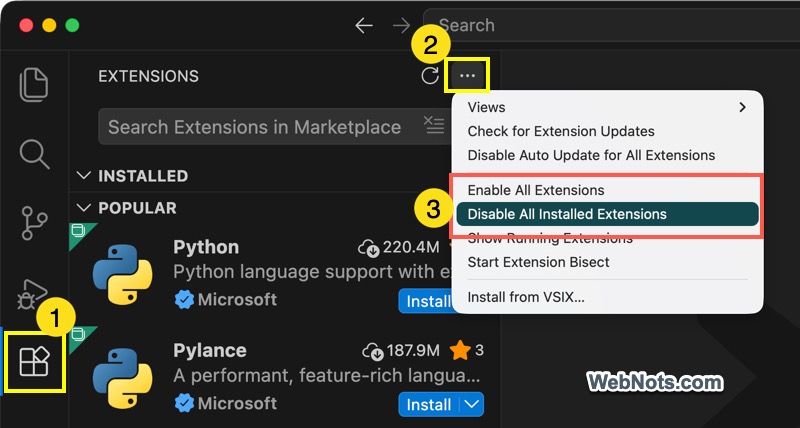800x428 pixels.
Task: Collapse the INSTALLED section
Action: click(83, 176)
